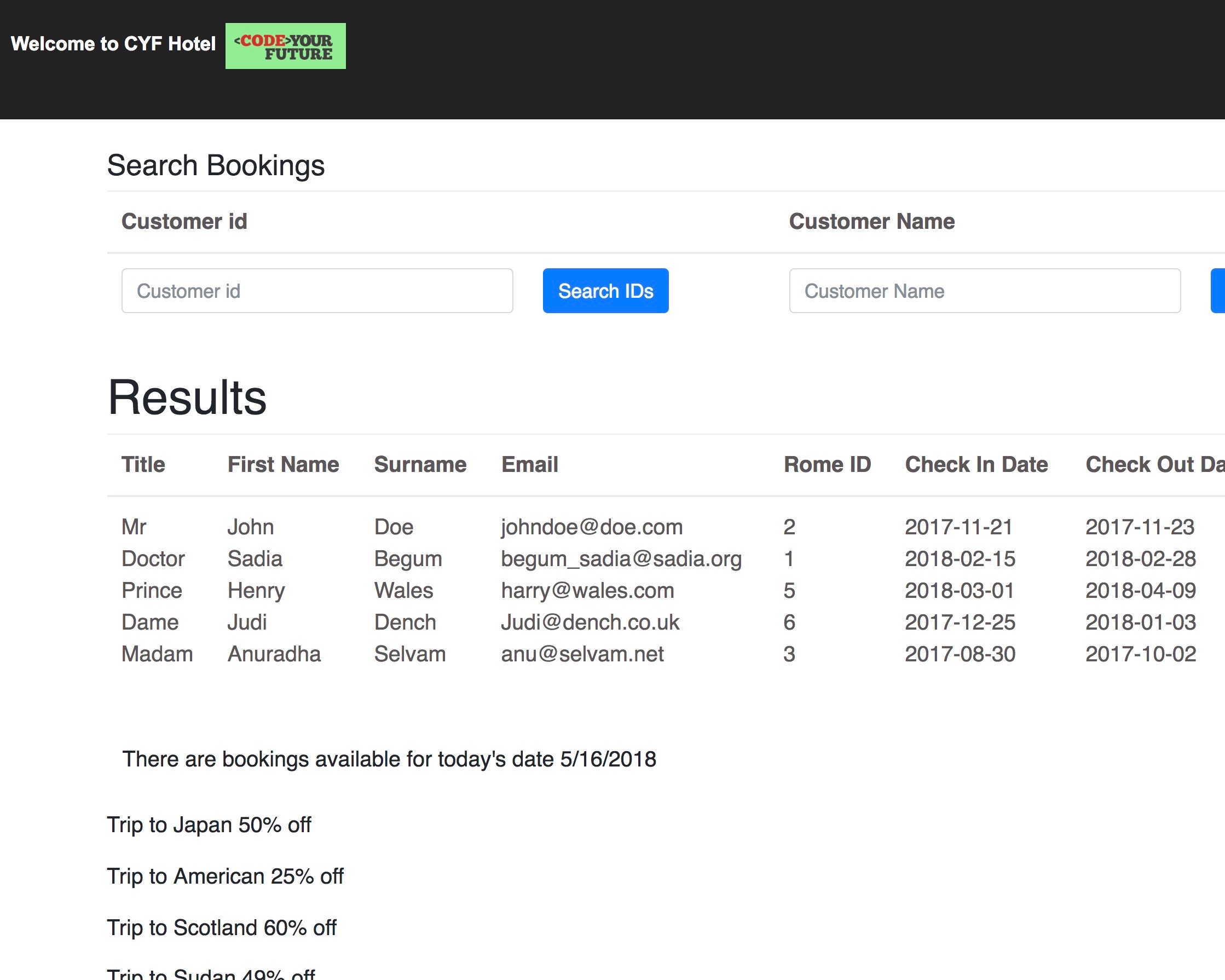
Task: Click first name Anuradha in results
Action: coord(274,654)
